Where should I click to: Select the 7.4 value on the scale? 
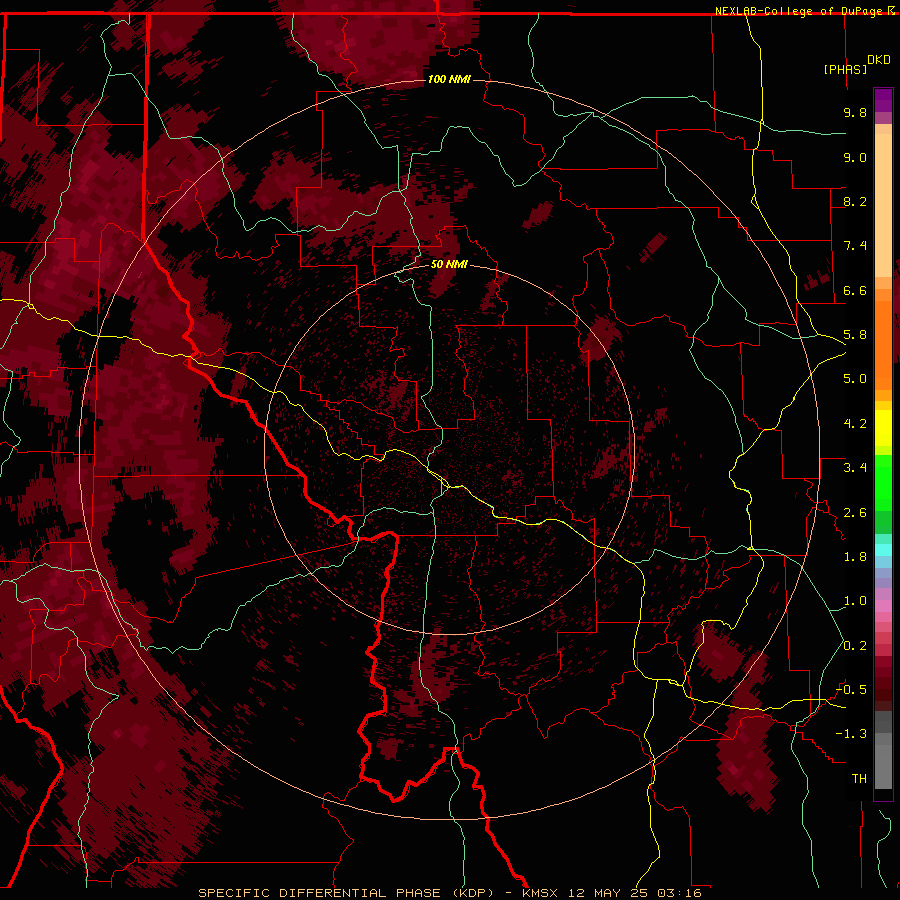click(x=855, y=246)
